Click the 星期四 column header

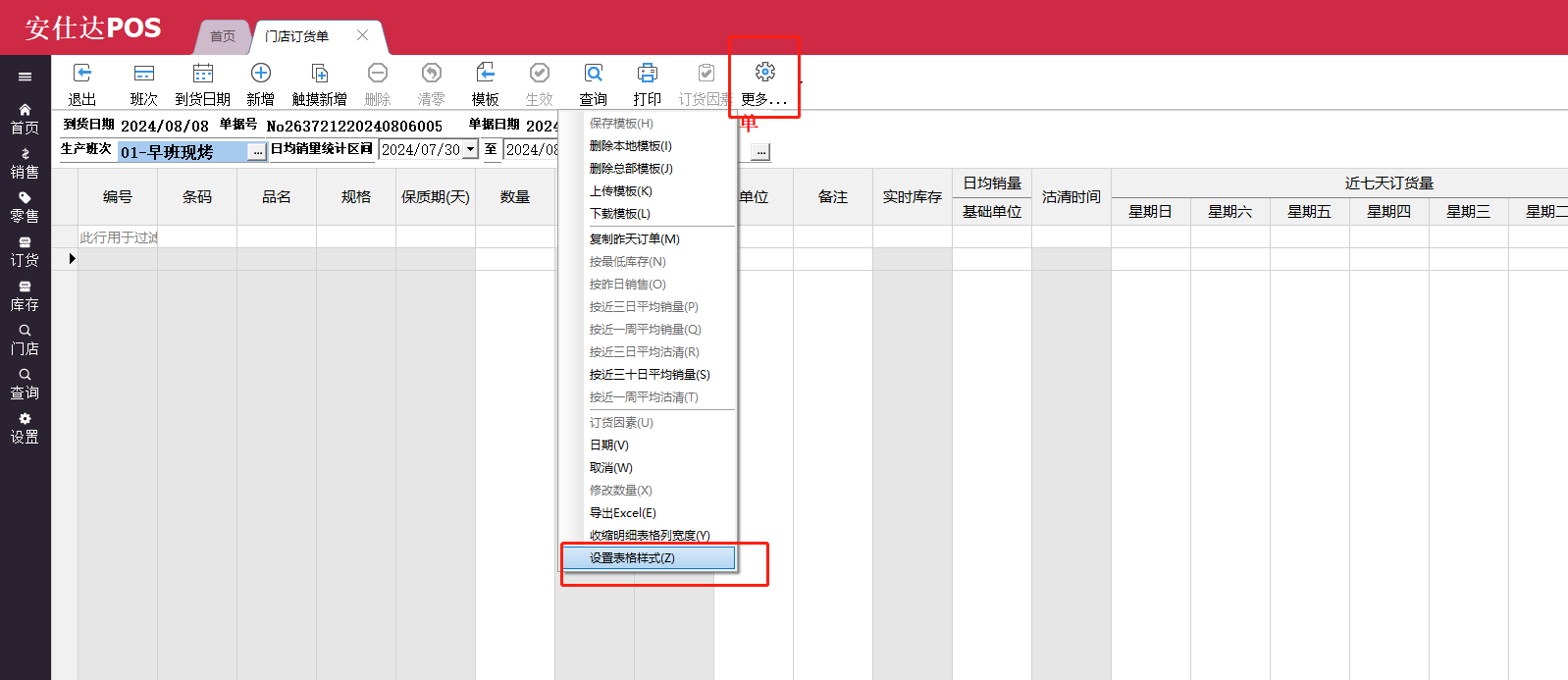(1389, 211)
